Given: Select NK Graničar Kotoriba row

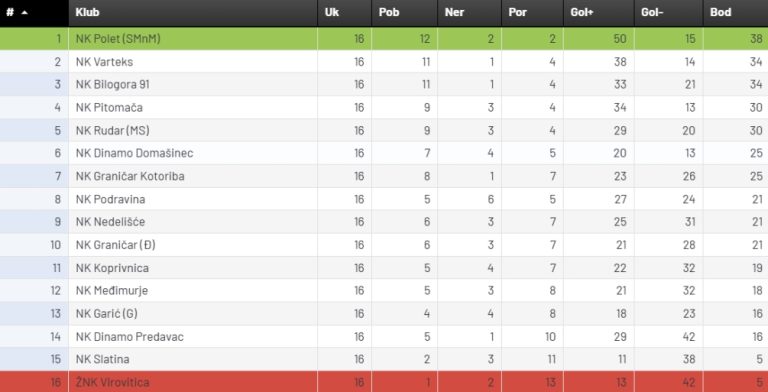Looking at the screenshot, I should coord(384,176).
